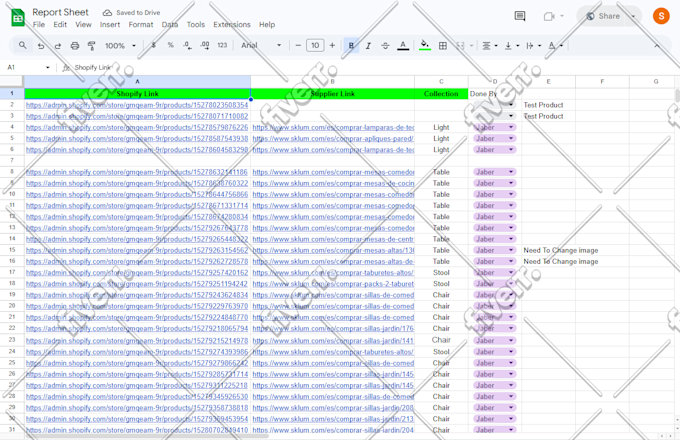Click the search menus magnifier icon
The height and width of the screenshot is (440, 680).
point(23,45)
